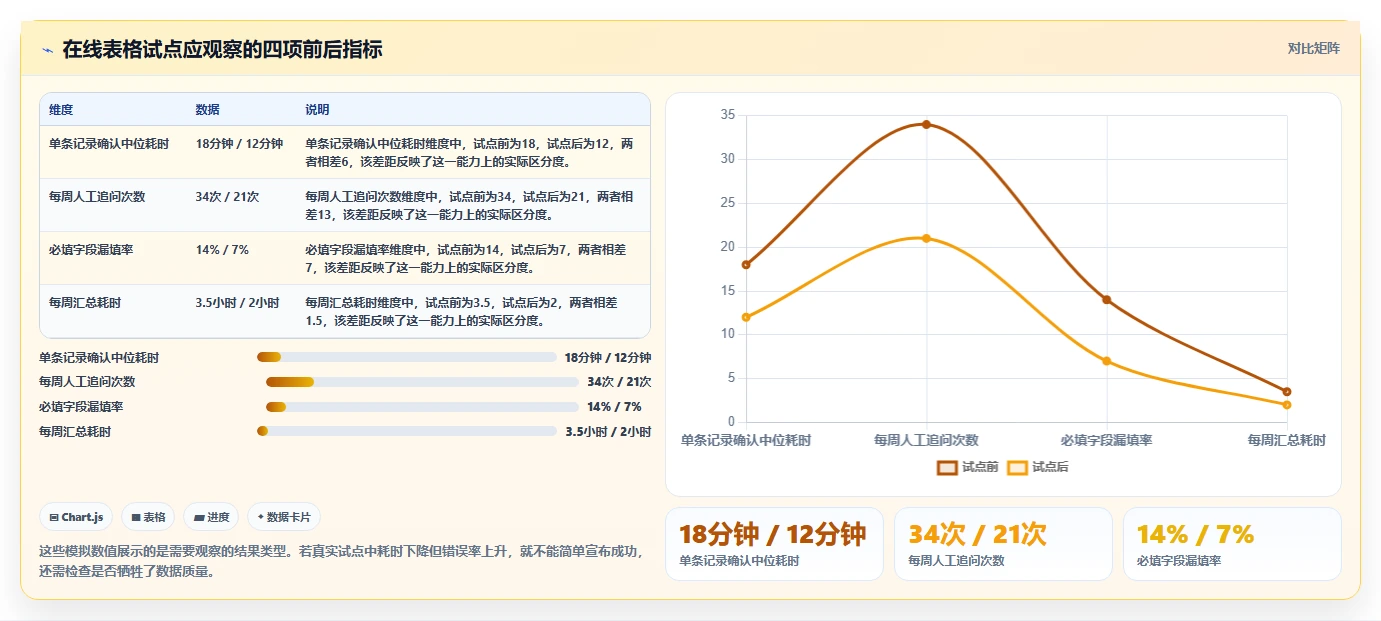
Task: Click progress bar for 单条记录确认中位耗时
Action: [x=407, y=357]
